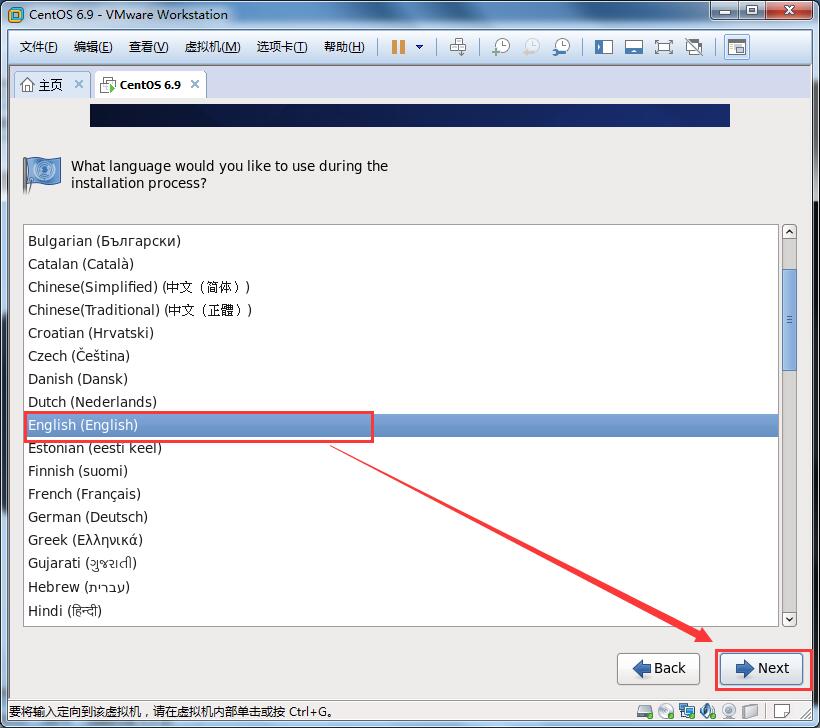Select Danish (Dansk) language
Viewport: 820px width, 728px height.
pos(401,379)
